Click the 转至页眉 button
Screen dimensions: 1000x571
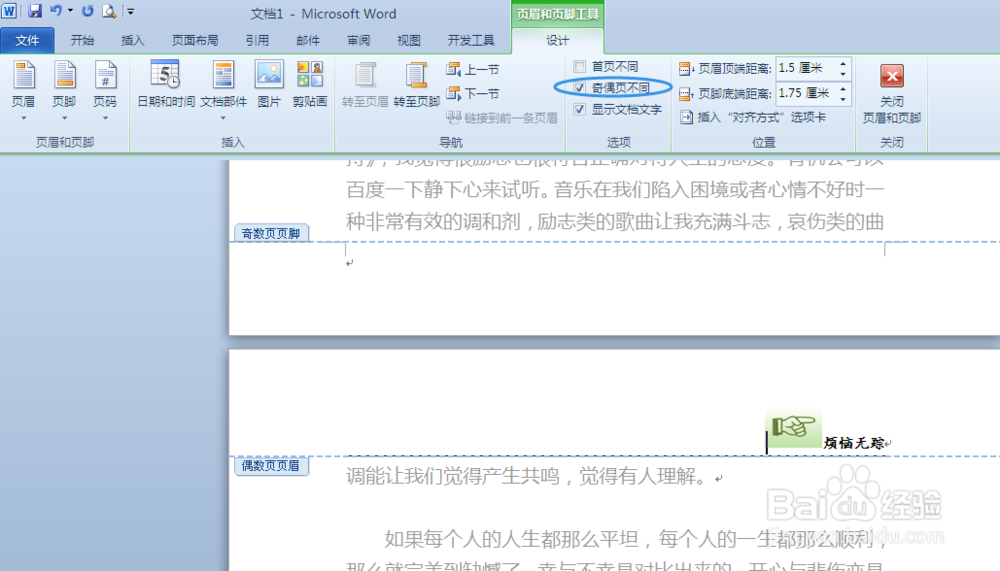(365, 84)
